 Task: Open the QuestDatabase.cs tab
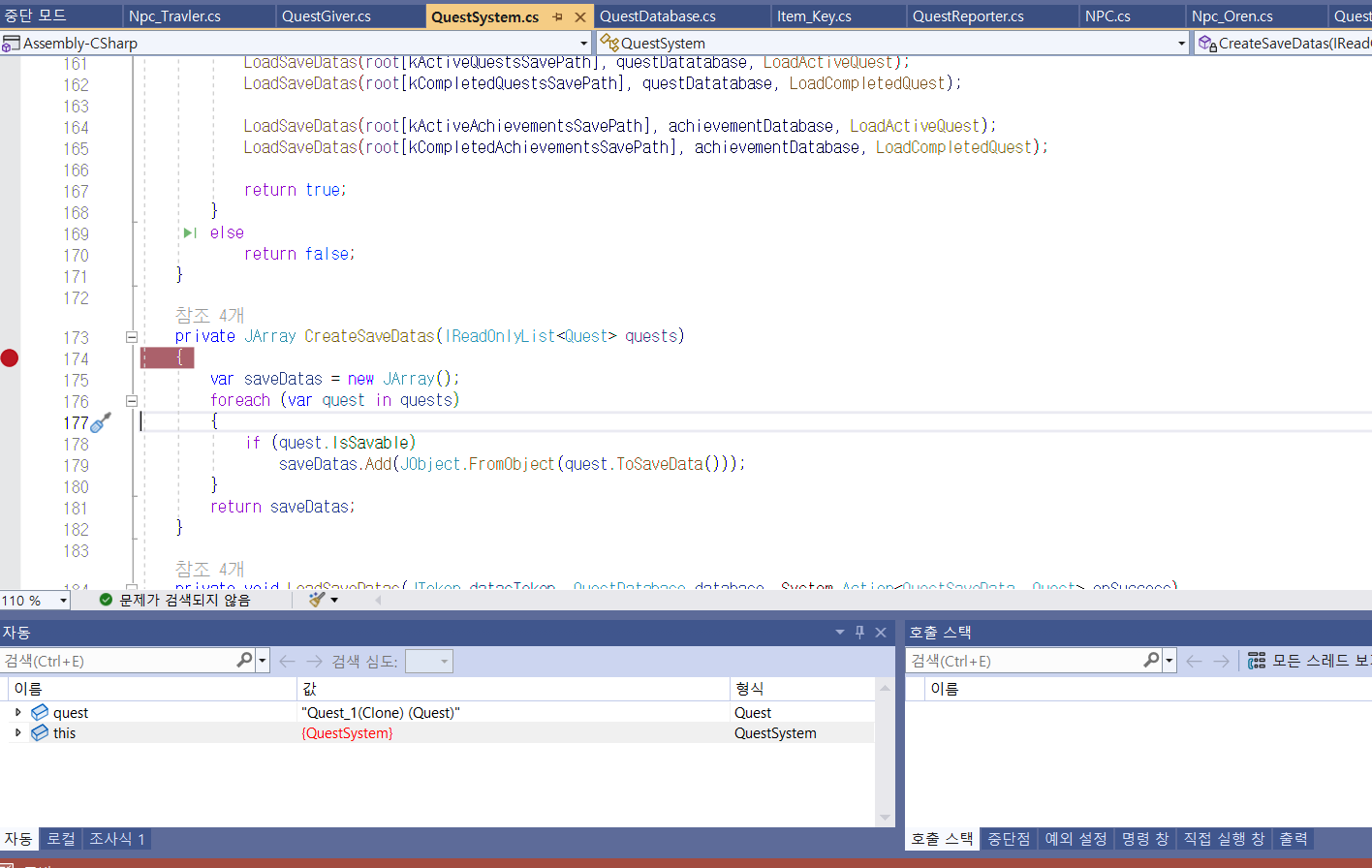[x=658, y=16]
